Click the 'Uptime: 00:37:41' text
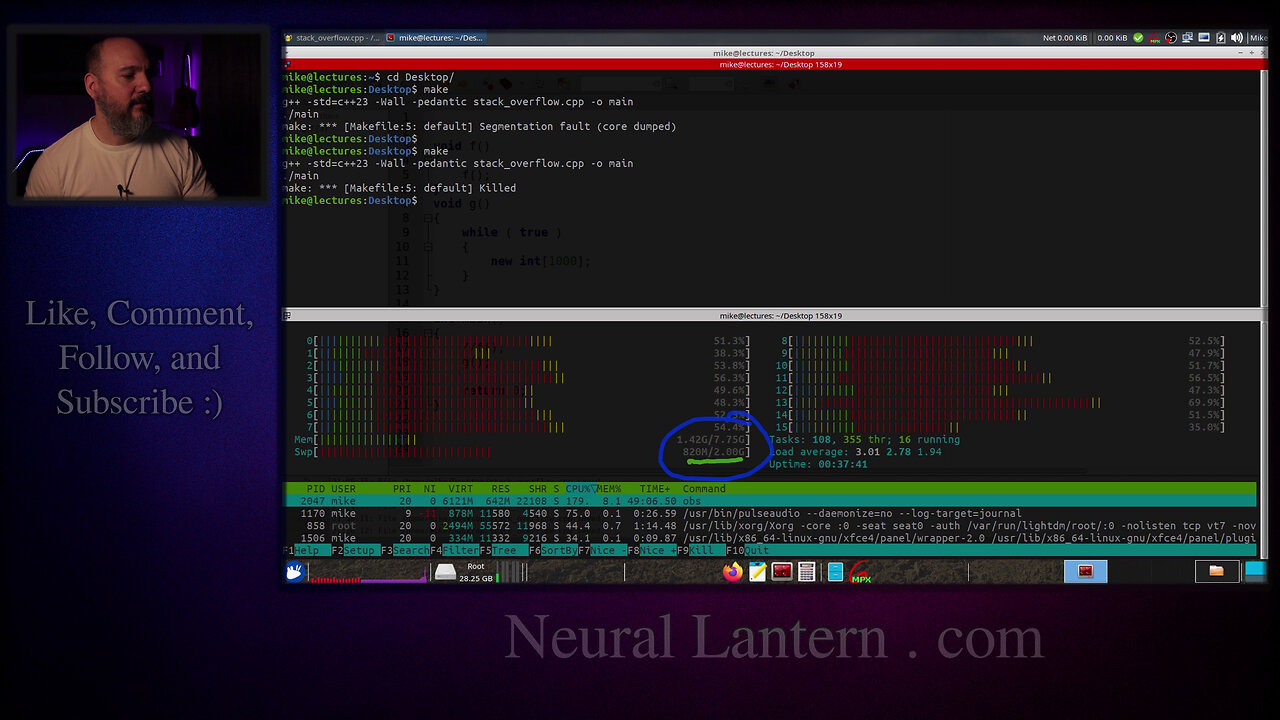Image resolution: width=1280 pixels, height=720 pixels. click(818, 464)
